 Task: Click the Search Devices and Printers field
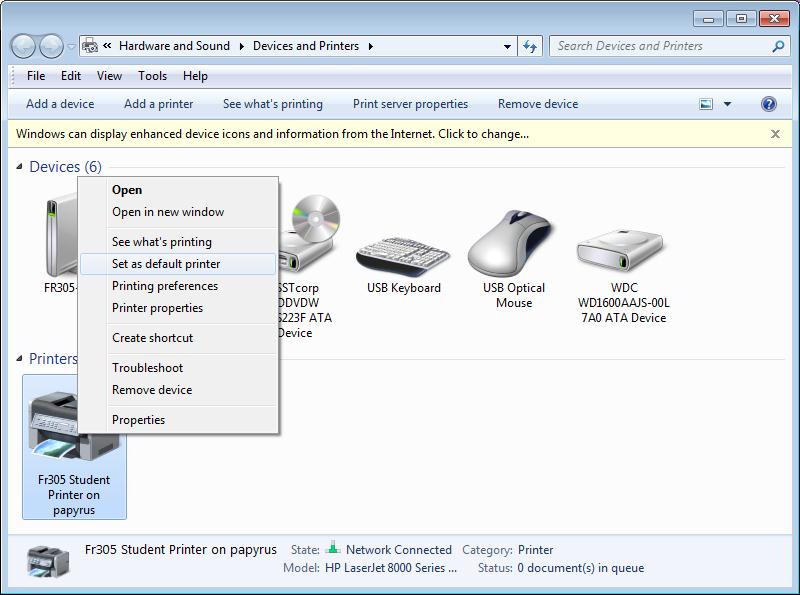(660, 46)
